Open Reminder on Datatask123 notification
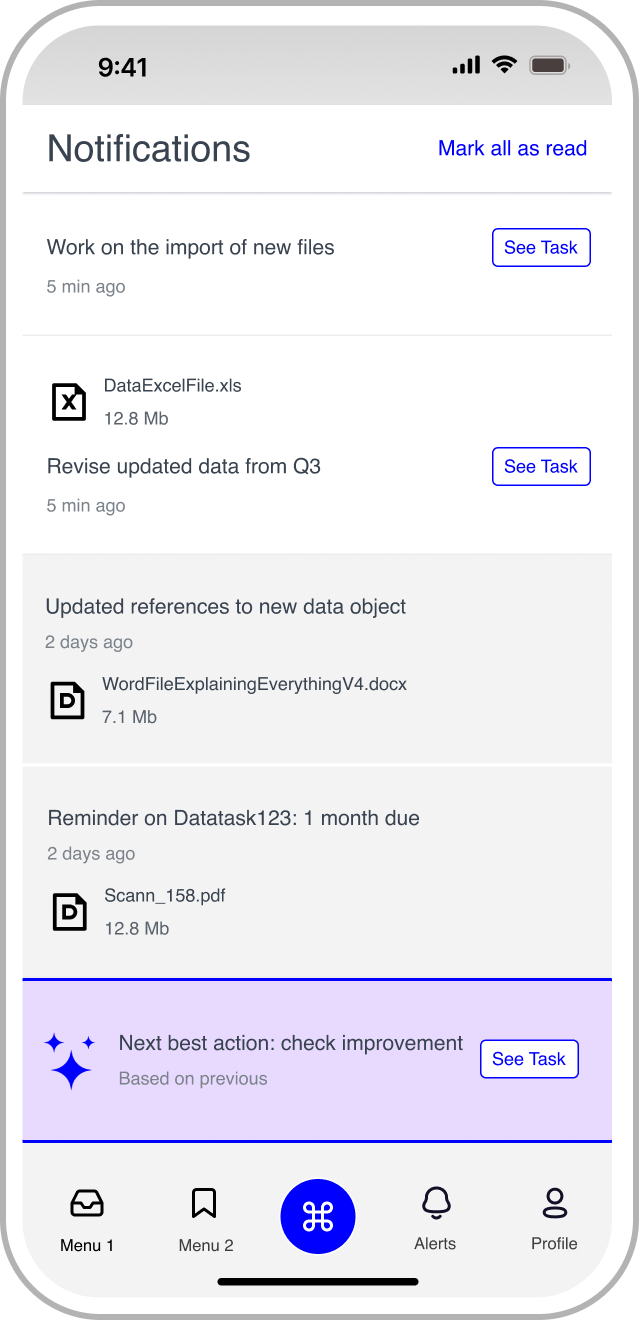639x1320 pixels. (233, 818)
